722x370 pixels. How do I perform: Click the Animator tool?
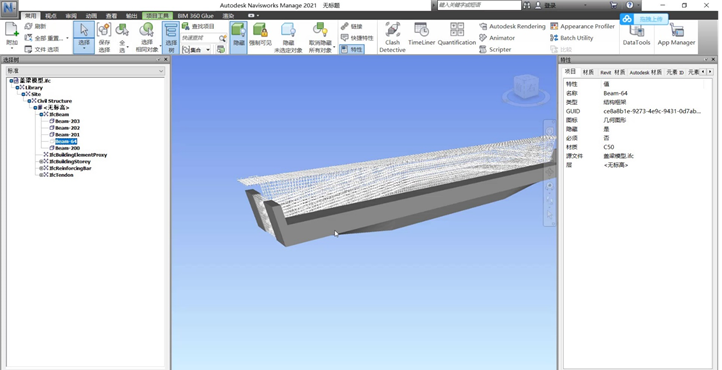[497, 38]
